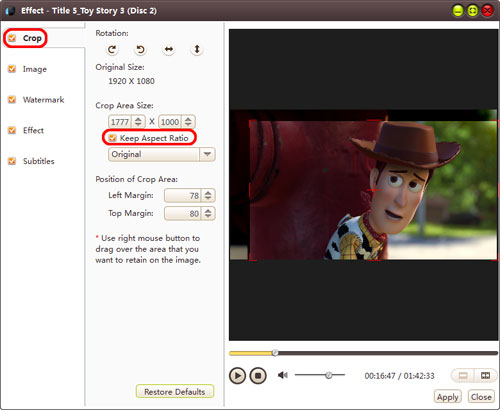Expand the Original aspect ratio dropdown arrow
The height and width of the screenshot is (410, 500).
(x=207, y=154)
